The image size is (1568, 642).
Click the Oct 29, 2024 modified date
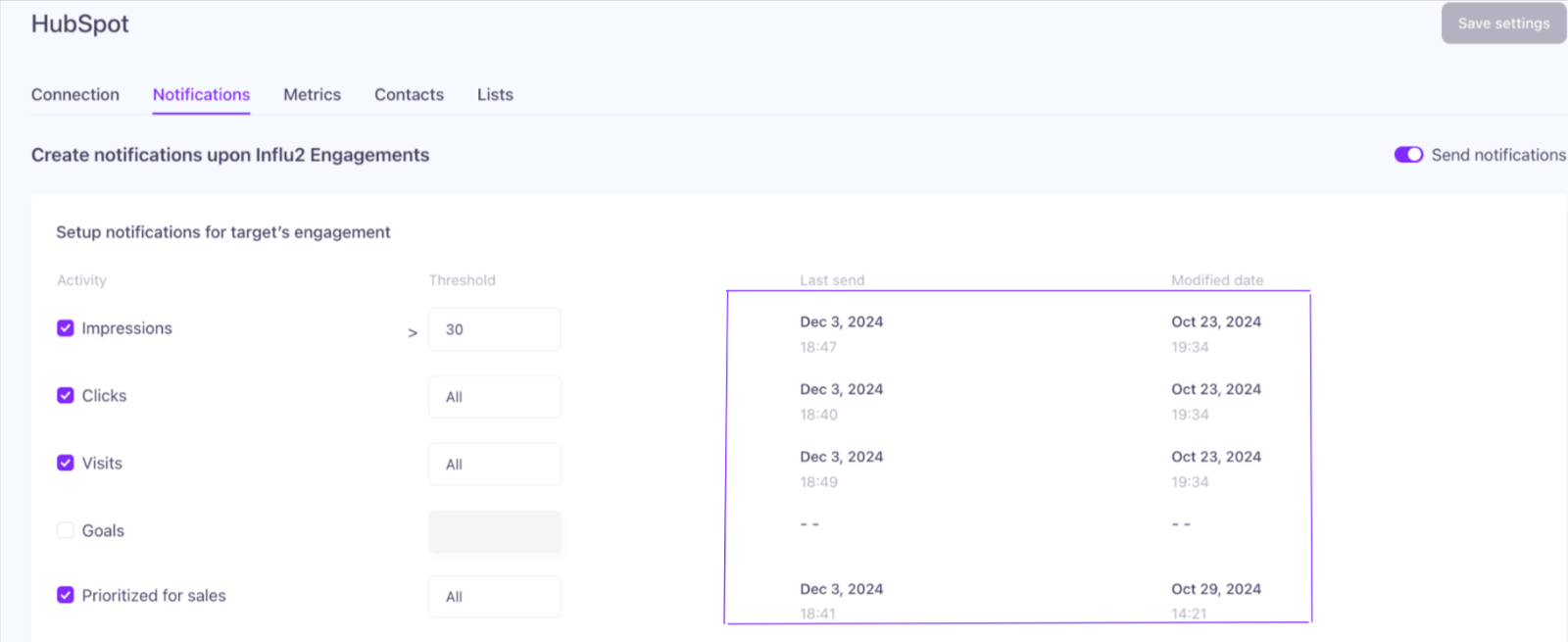click(x=1216, y=589)
